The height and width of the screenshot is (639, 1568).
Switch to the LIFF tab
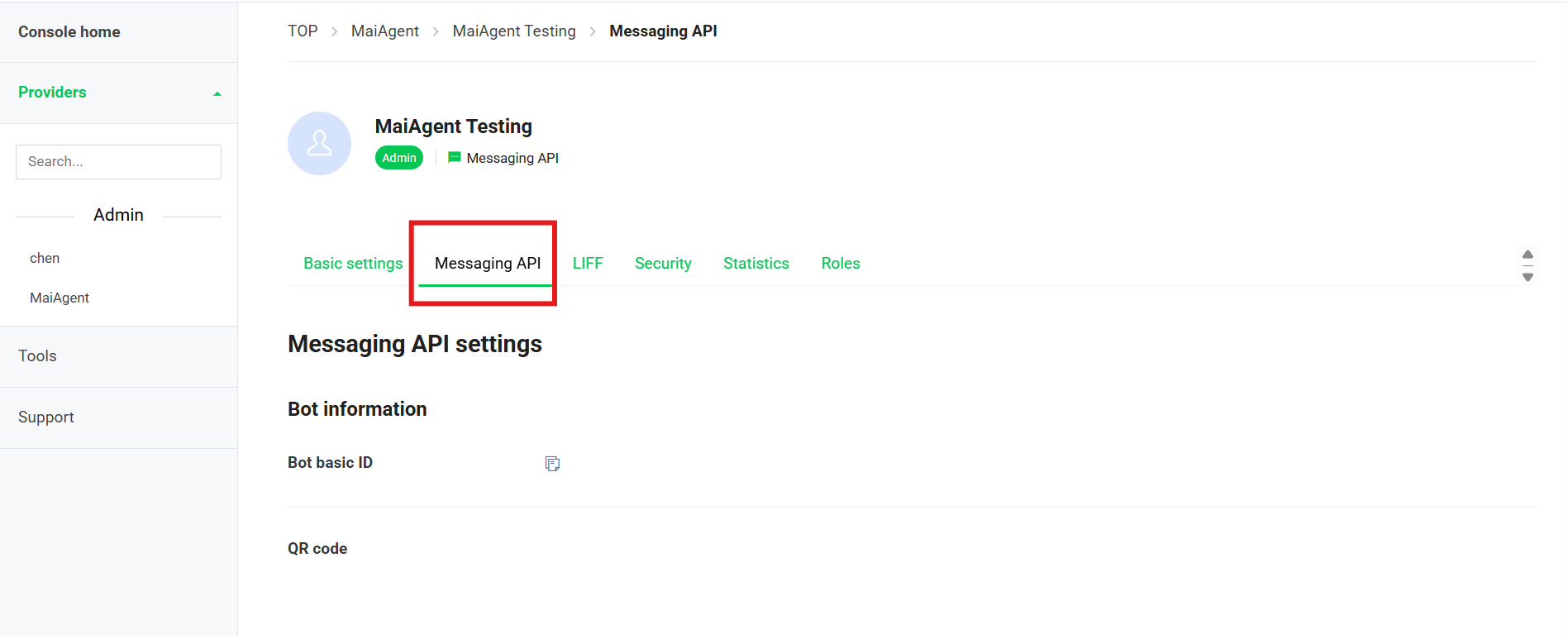pos(588,263)
